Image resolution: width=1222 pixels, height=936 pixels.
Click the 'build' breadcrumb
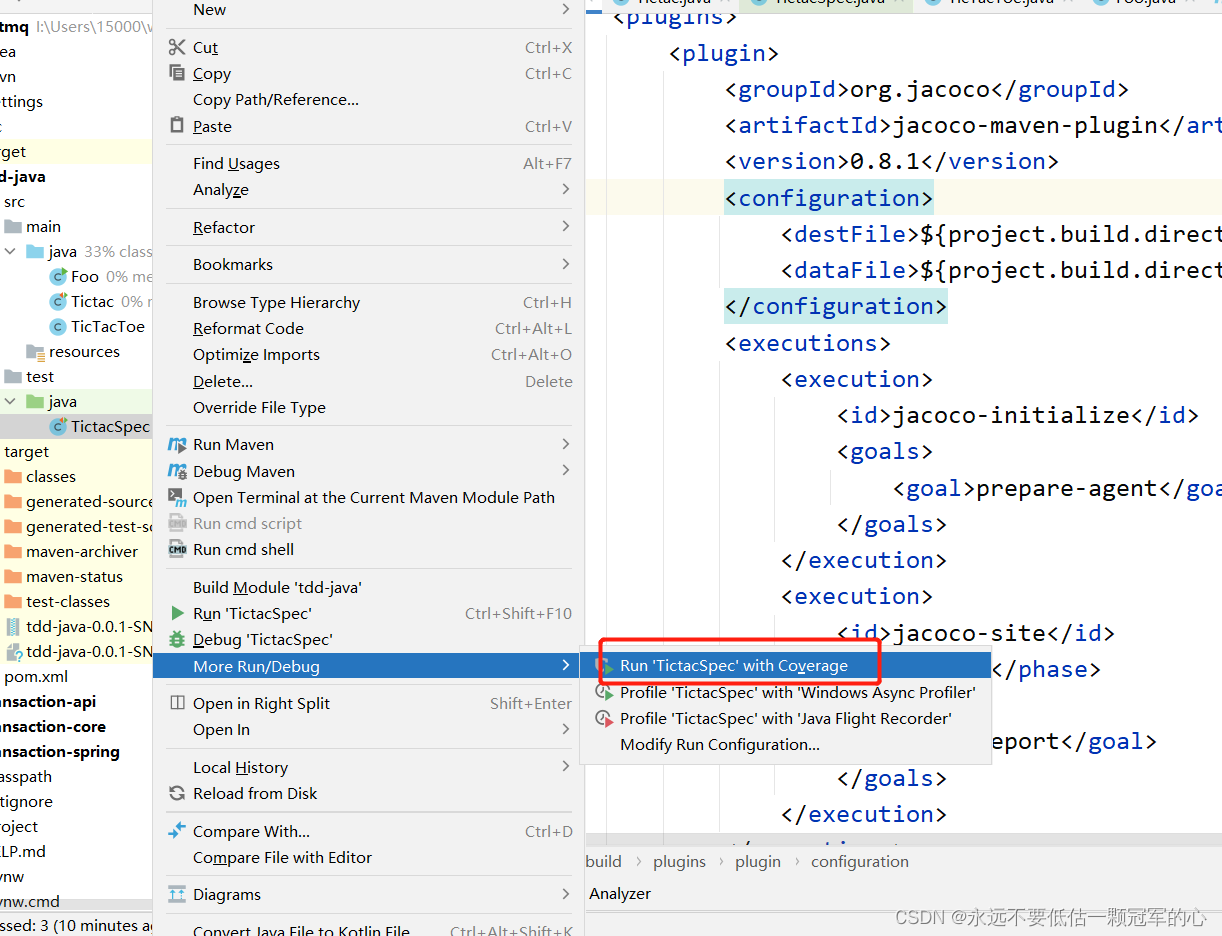click(604, 861)
